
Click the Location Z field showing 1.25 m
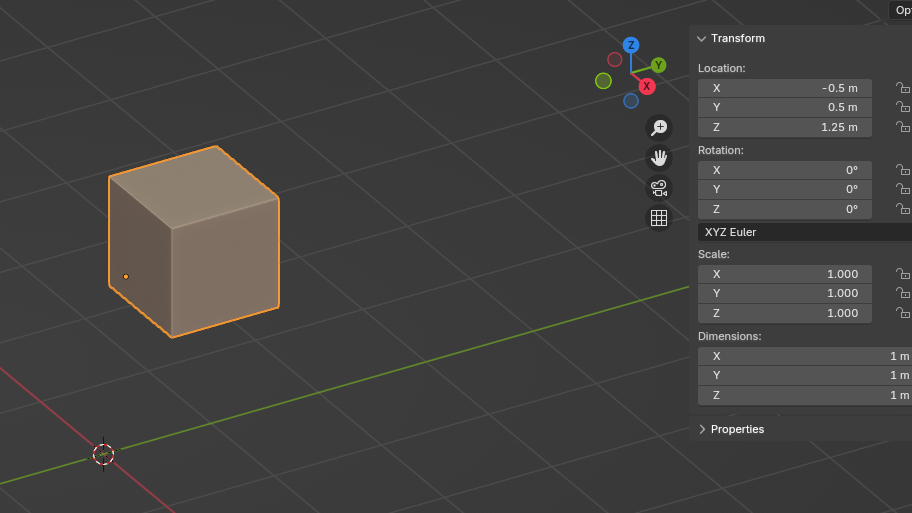pyautogui.click(x=784, y=127)
